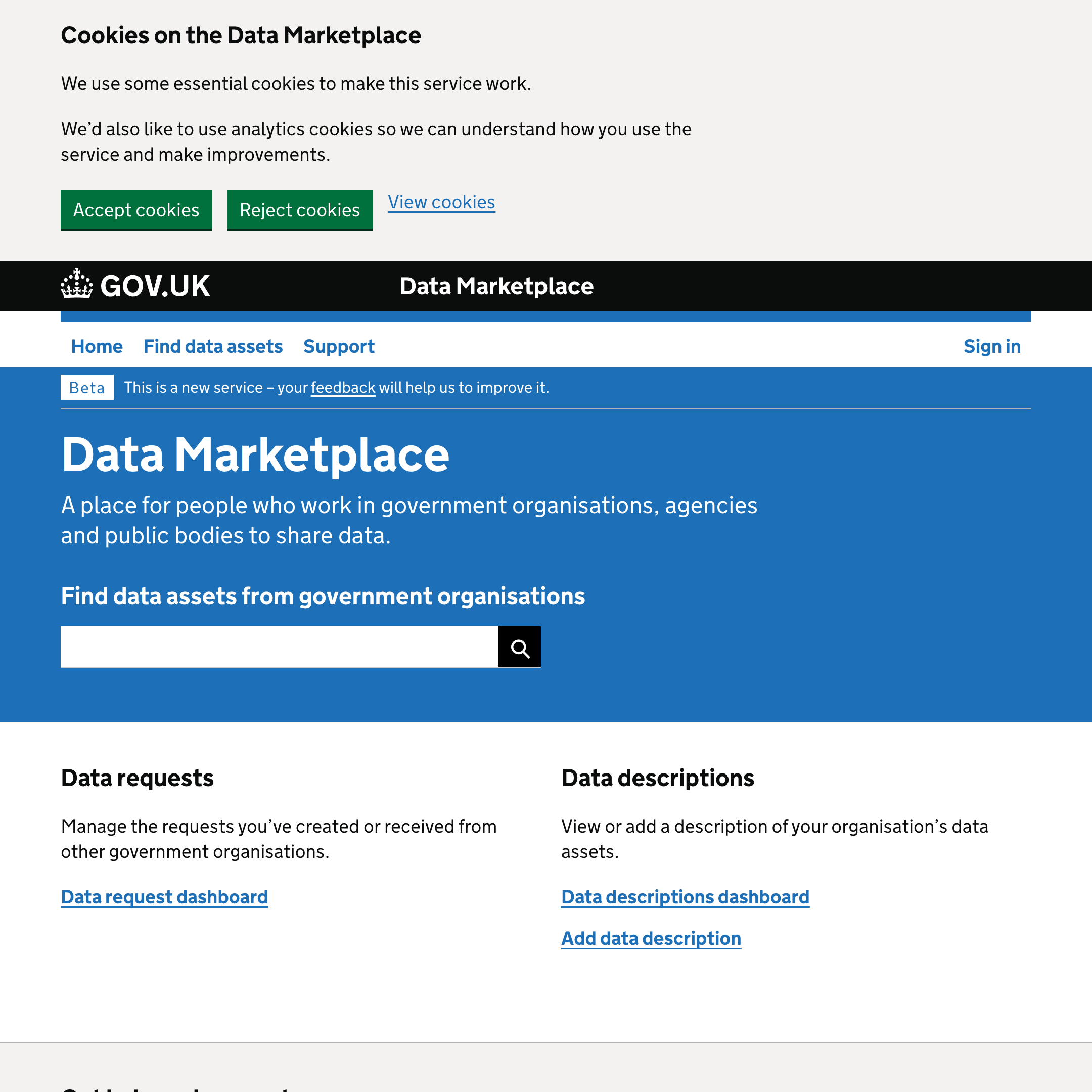Click Reject cookies button
Screen dimensions: 1092x1092
tap(300, 210)
